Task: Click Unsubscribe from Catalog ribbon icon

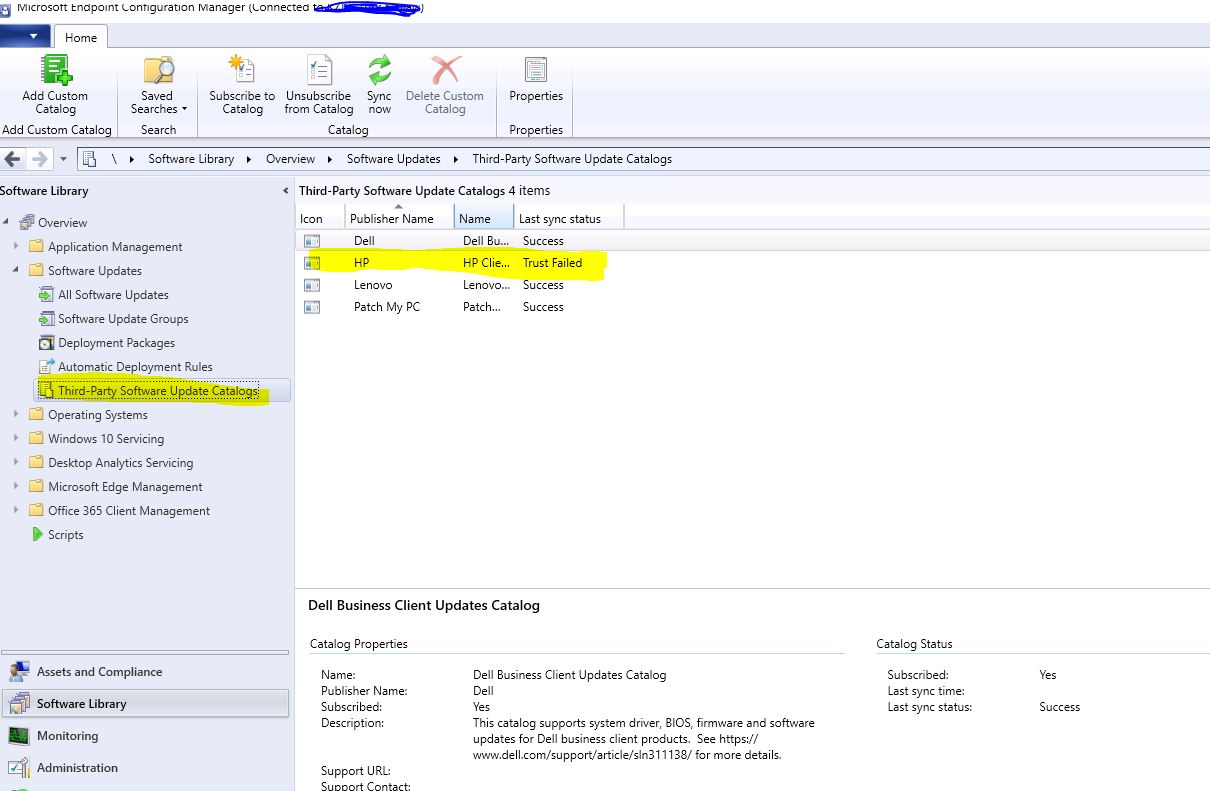Action: [319, 70]
